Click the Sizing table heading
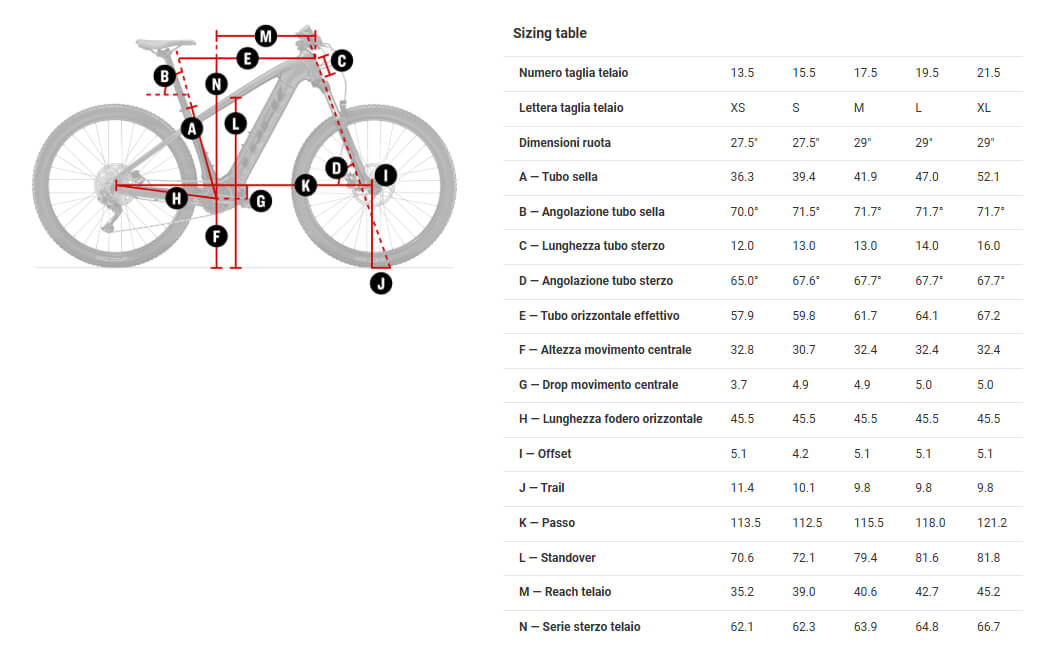Screen dimensions: 1056x657 click(550, 33)
